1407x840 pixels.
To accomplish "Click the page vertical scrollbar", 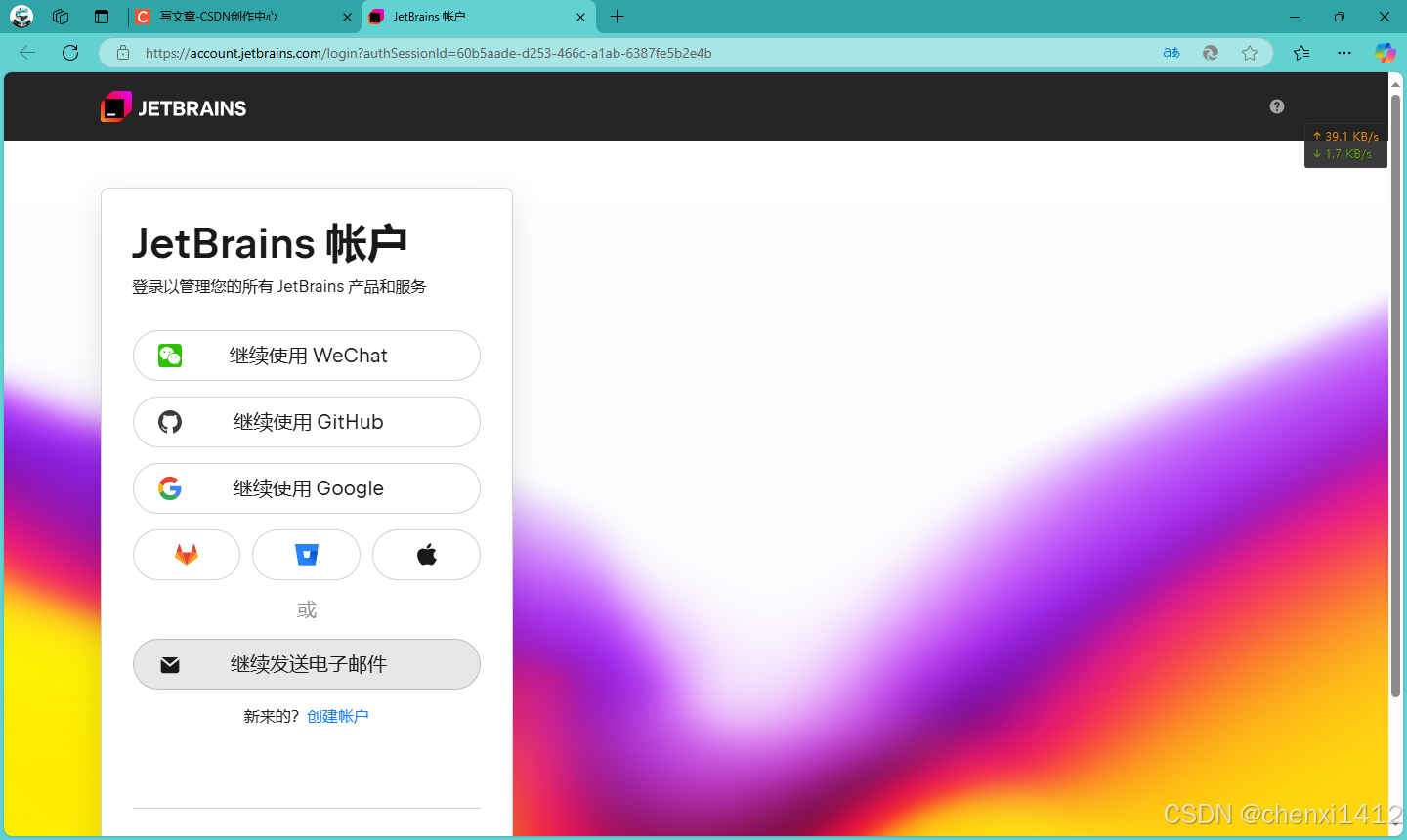I will pos(1395,396).
